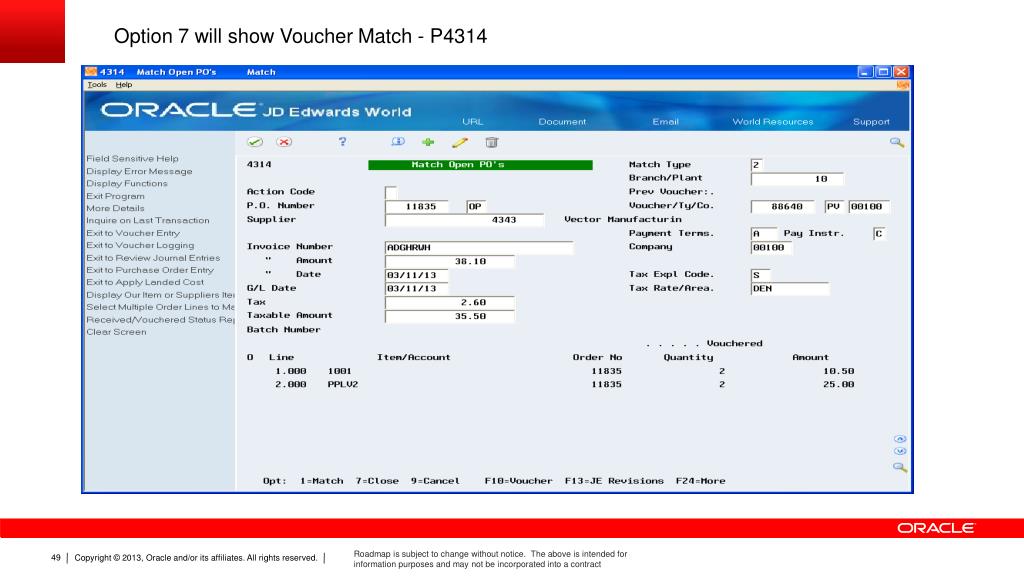The image size is (1024, 576).
Task: Click the voucher company field 00100
Action: coord(869,206)
